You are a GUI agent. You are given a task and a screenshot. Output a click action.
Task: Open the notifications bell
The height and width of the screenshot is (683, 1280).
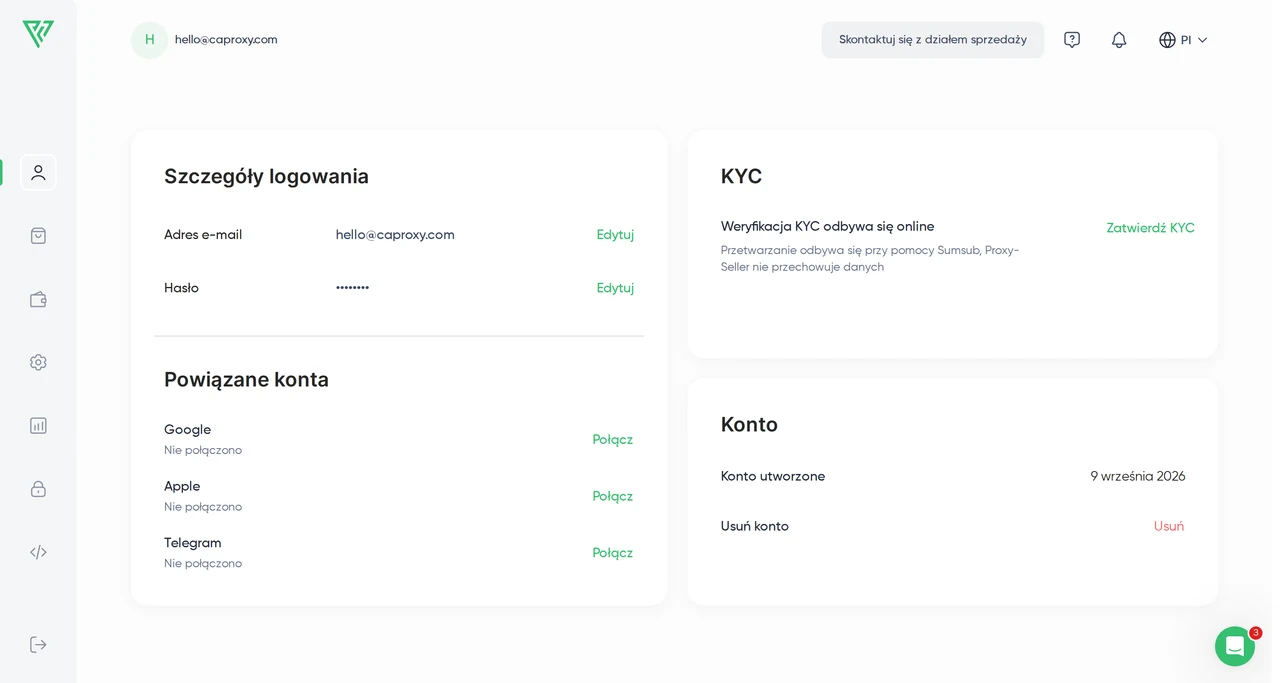[1119, 40]
